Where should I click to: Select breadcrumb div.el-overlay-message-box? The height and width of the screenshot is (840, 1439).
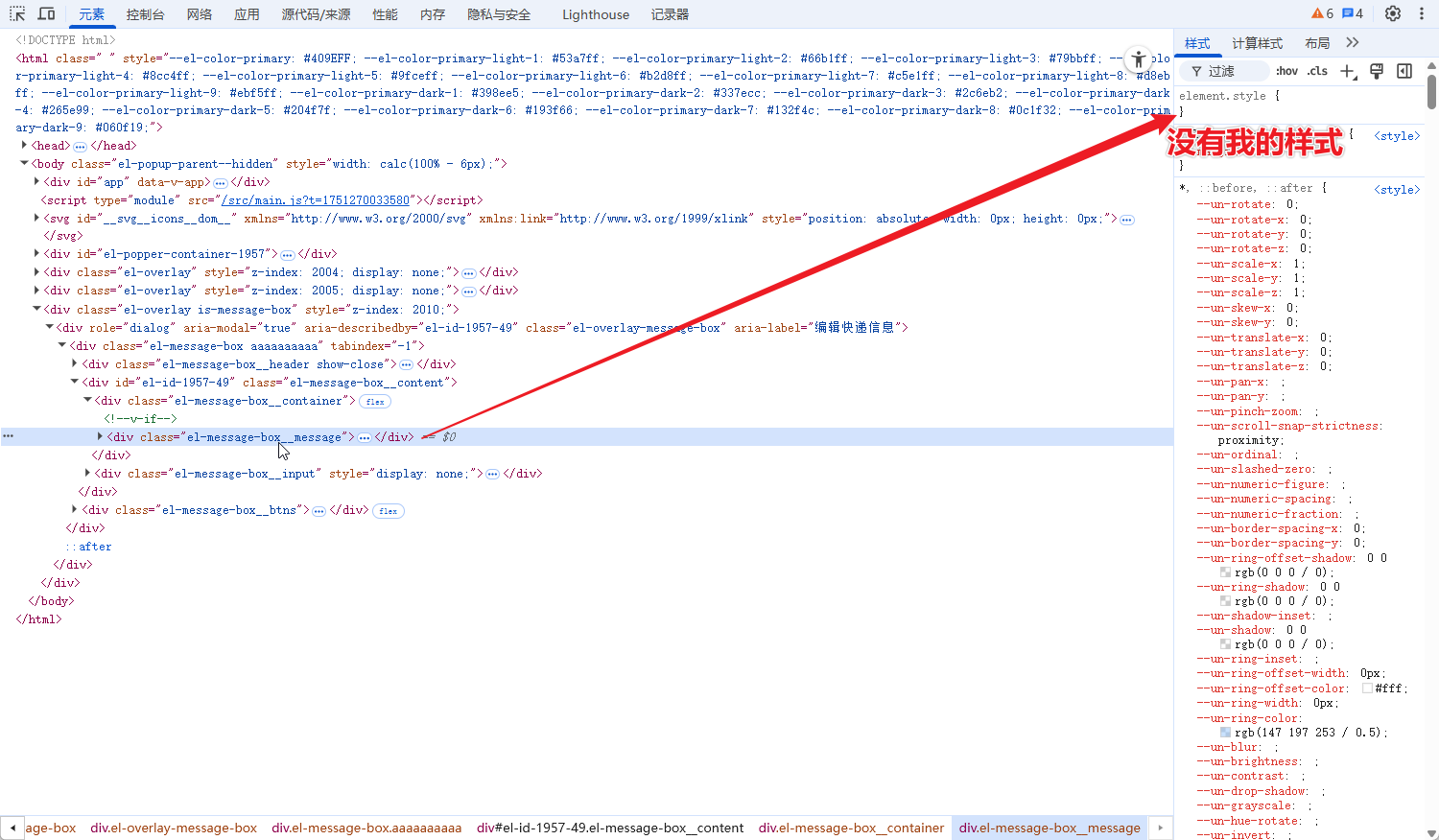click(x=174, y=828)
